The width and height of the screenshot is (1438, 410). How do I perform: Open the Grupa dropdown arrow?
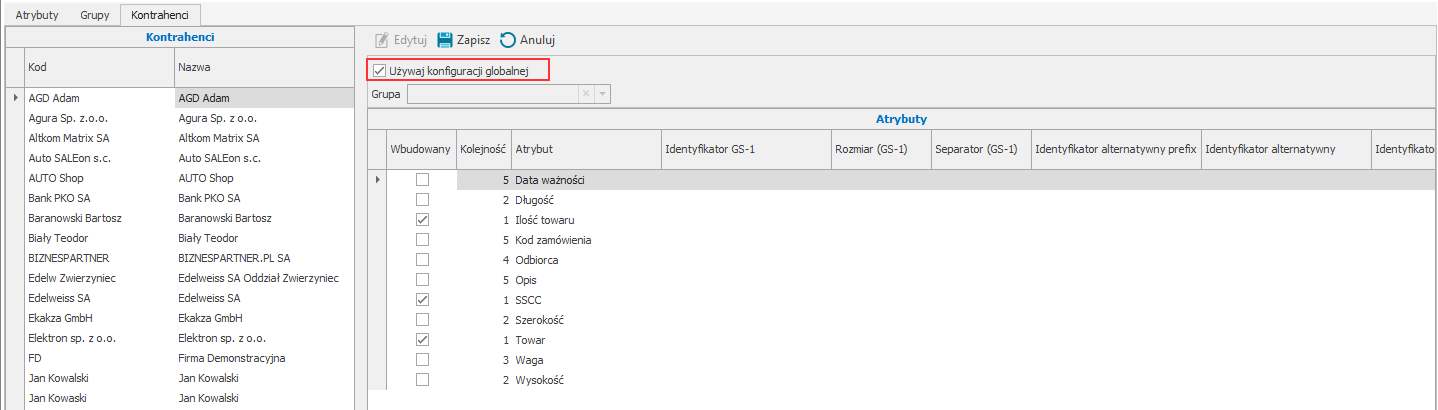click(x=602, y=93)
